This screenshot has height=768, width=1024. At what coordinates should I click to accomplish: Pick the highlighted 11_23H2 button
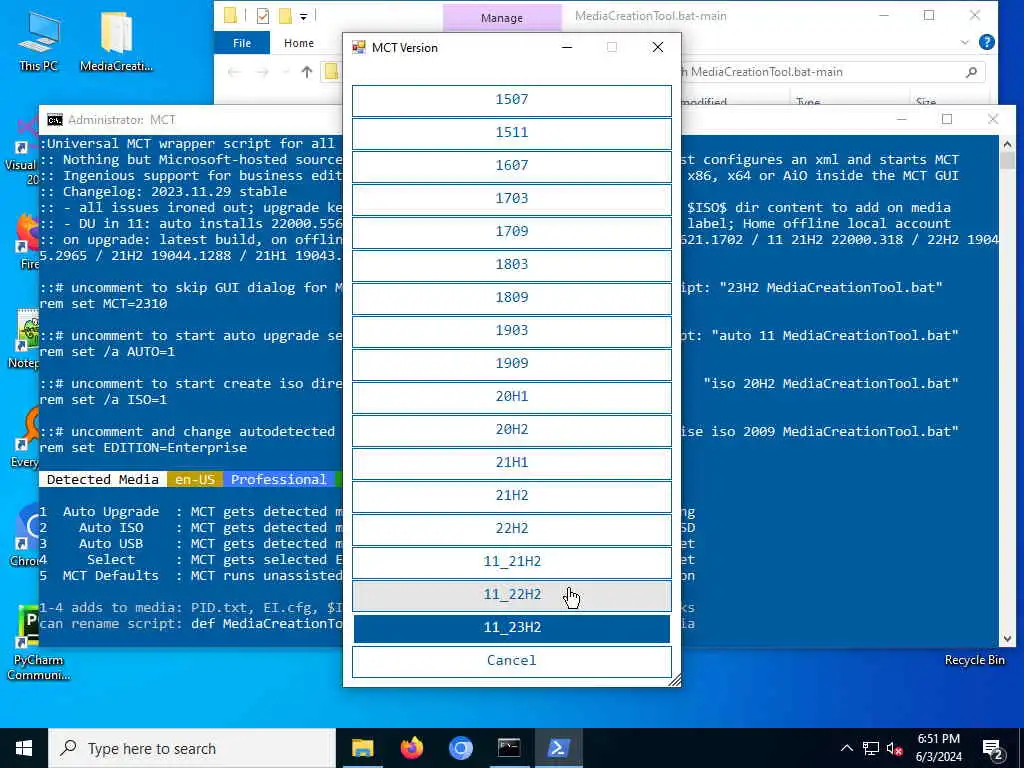pos(511,628)
